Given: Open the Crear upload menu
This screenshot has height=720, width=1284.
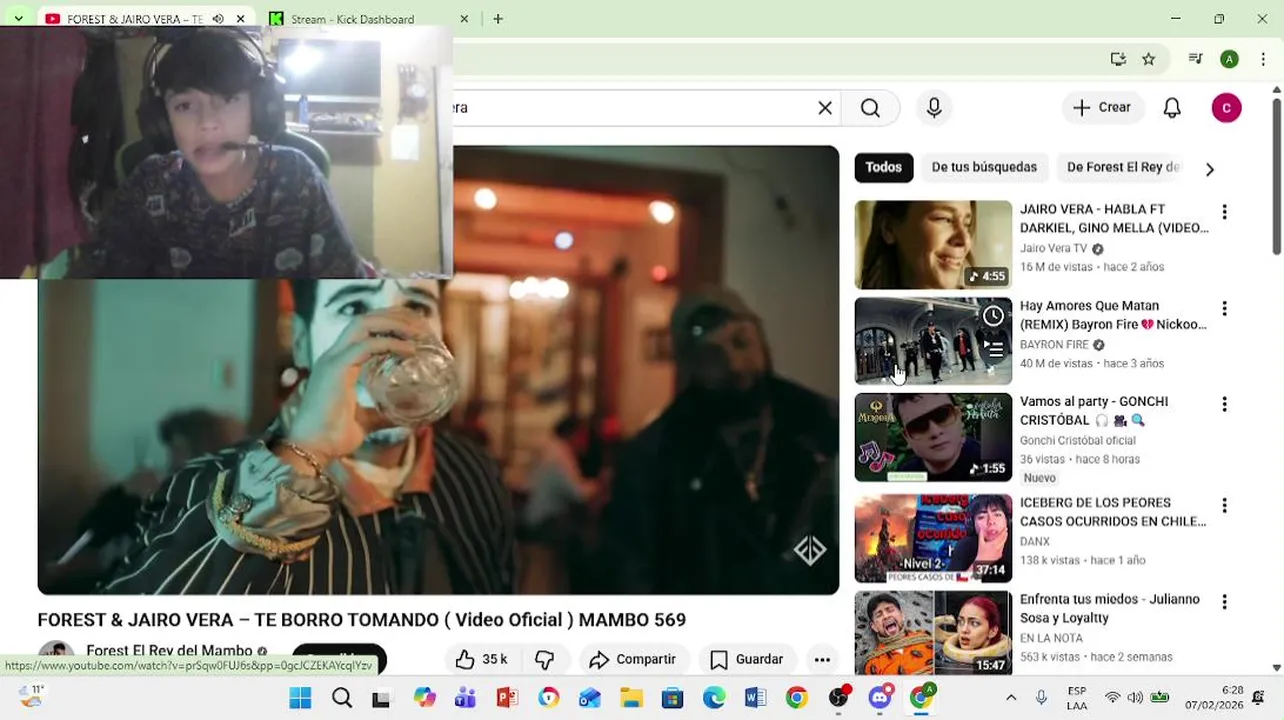Looking at the screenshot, I should click(1102, 108).
